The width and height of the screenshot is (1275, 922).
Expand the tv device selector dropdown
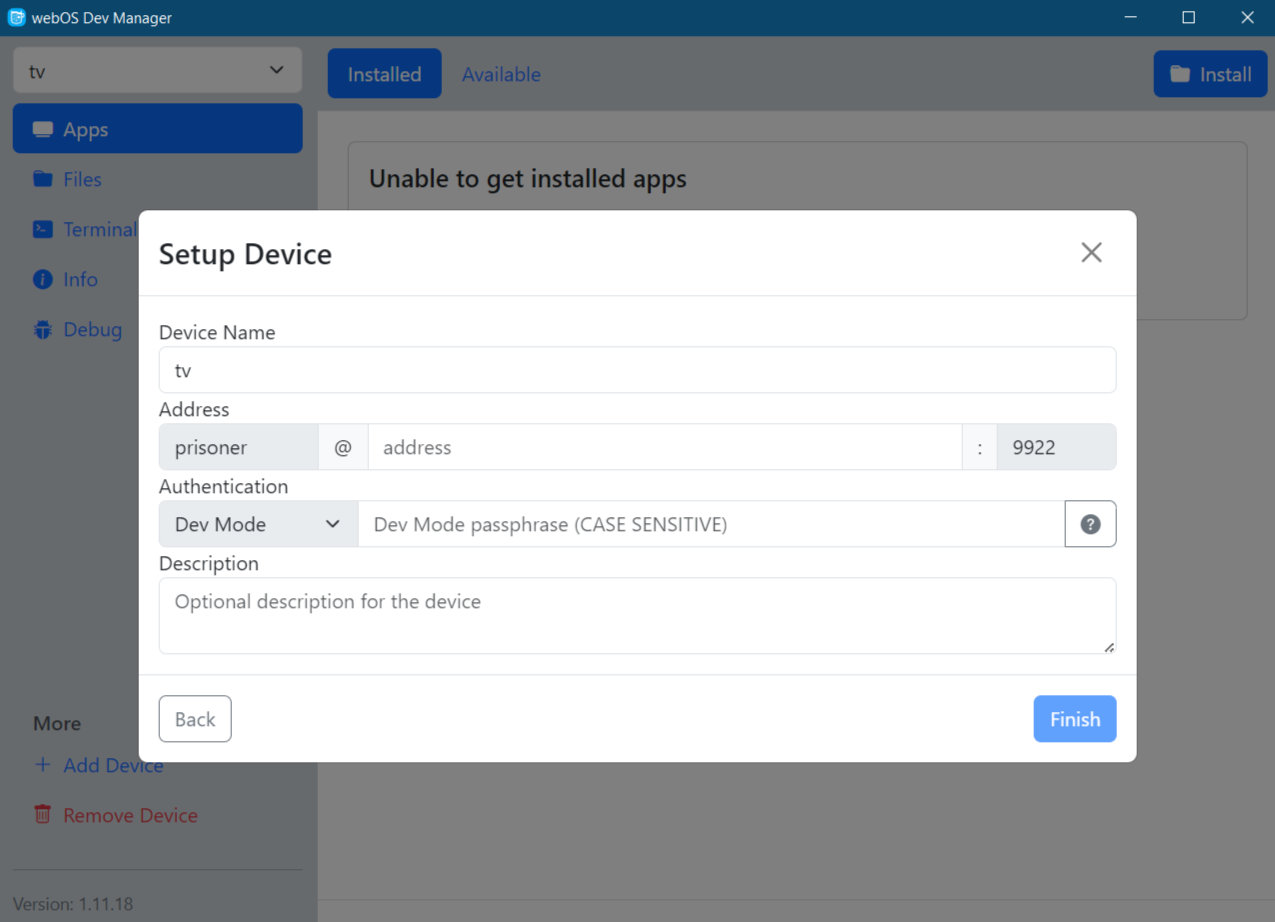(x=157, y=71)
